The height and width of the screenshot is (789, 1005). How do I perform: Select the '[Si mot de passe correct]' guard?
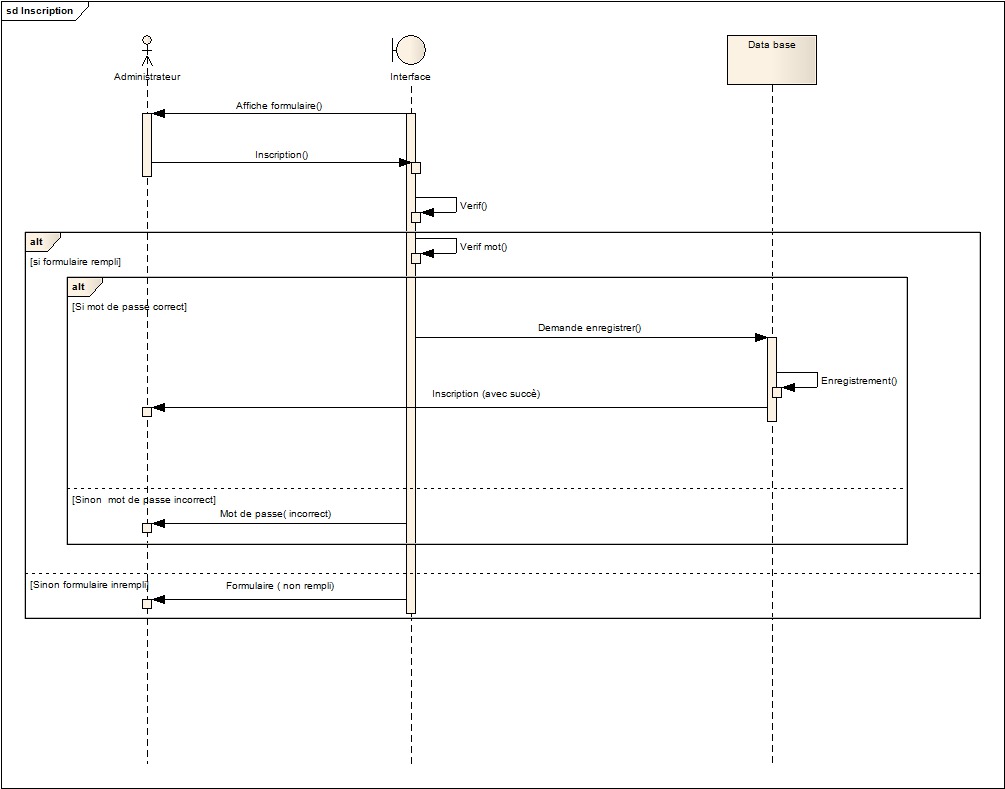pyautogui.click(x=129, y=306)
